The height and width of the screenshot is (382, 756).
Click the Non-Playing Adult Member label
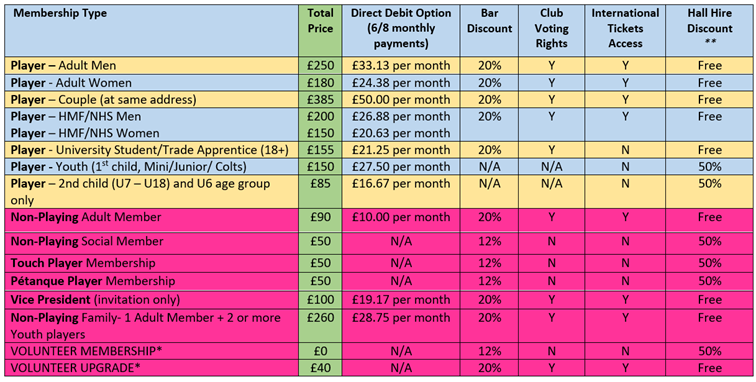pyautogui.click(x=86, y=217)
